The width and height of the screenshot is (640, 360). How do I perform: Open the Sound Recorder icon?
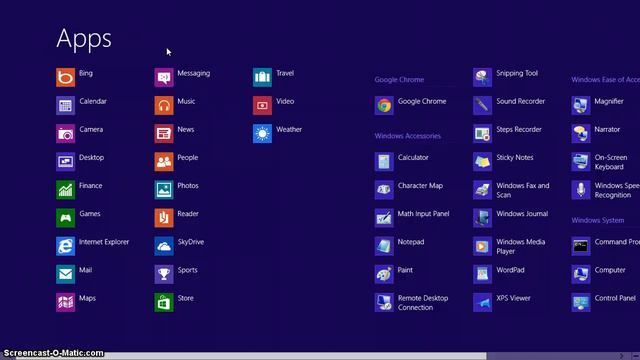point(482,106)
